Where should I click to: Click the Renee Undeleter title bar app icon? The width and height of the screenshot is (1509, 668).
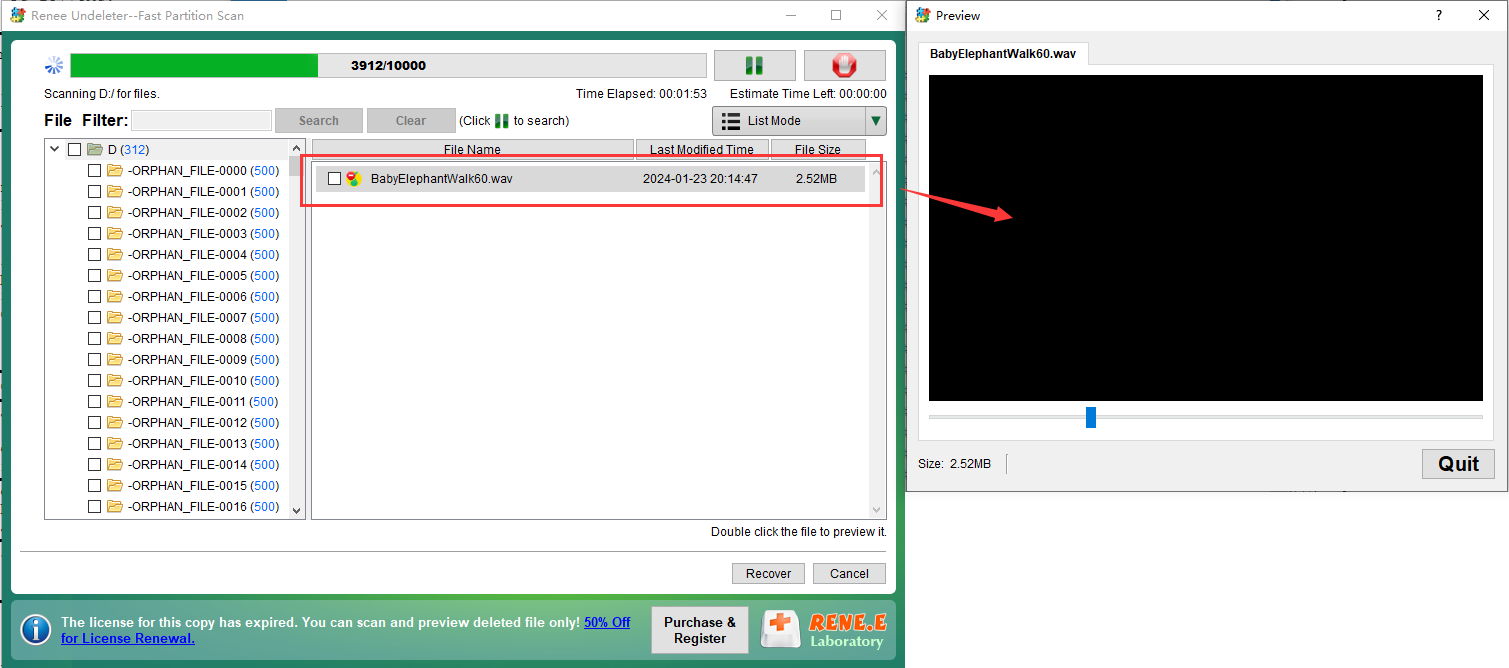[18, 15]
